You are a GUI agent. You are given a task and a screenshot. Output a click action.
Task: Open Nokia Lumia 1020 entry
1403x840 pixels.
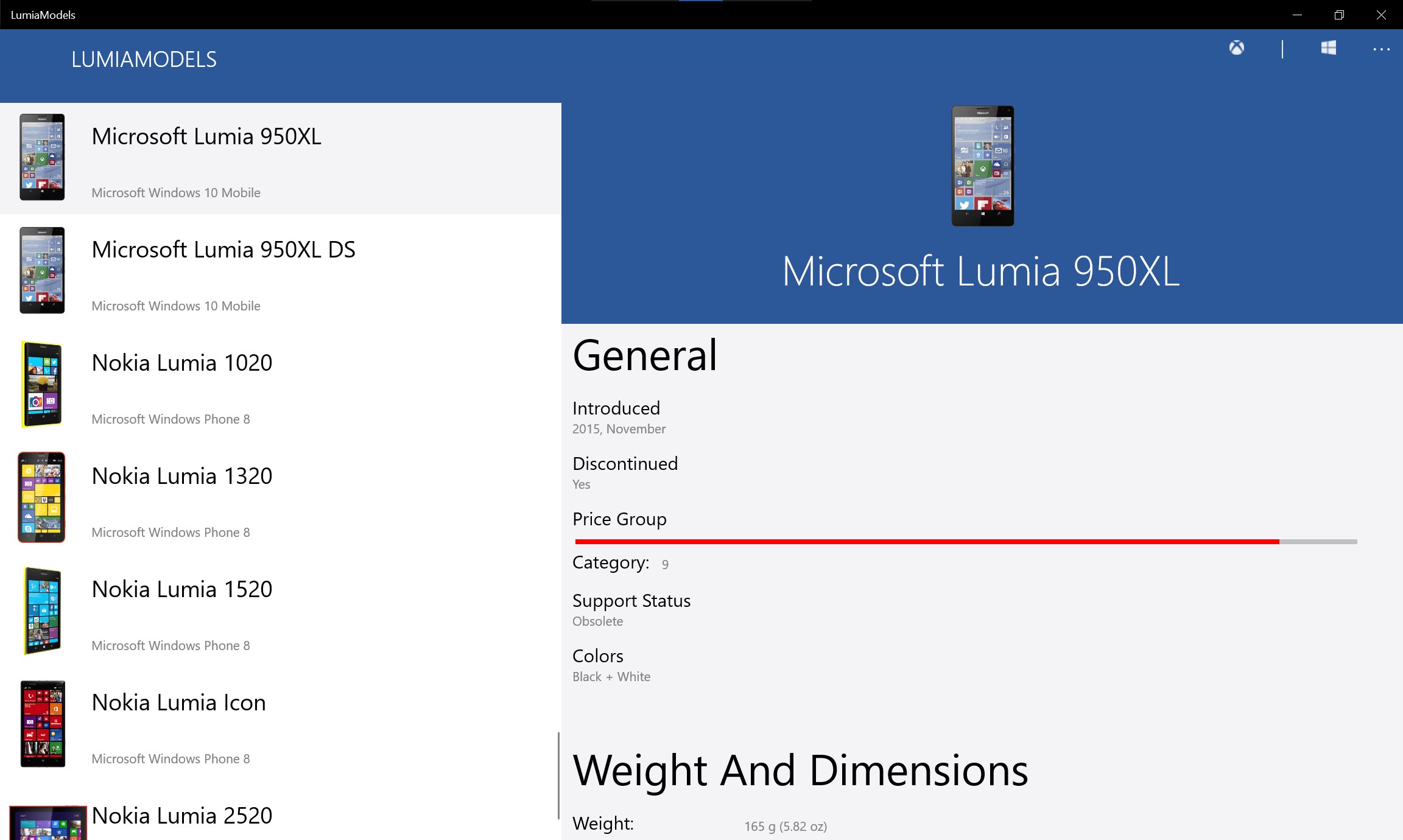(281, 384)
